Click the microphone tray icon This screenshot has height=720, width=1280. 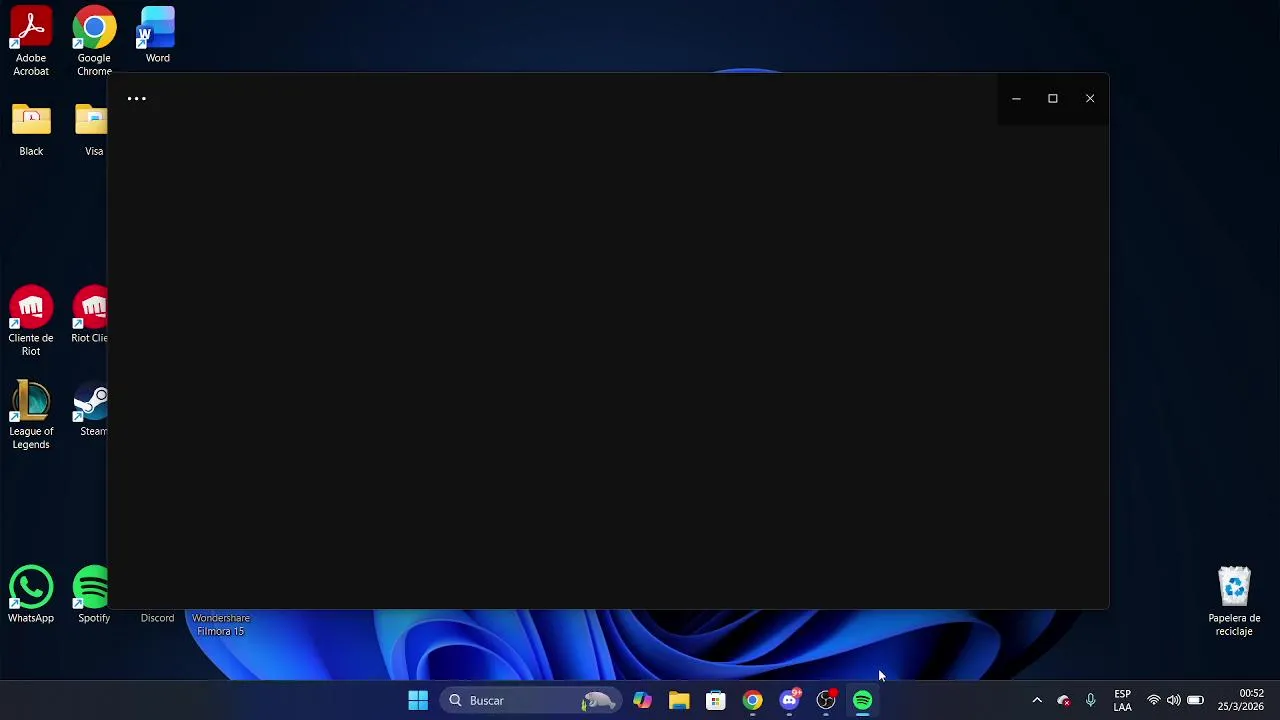pyautogui.click(x=1091, y=701)
